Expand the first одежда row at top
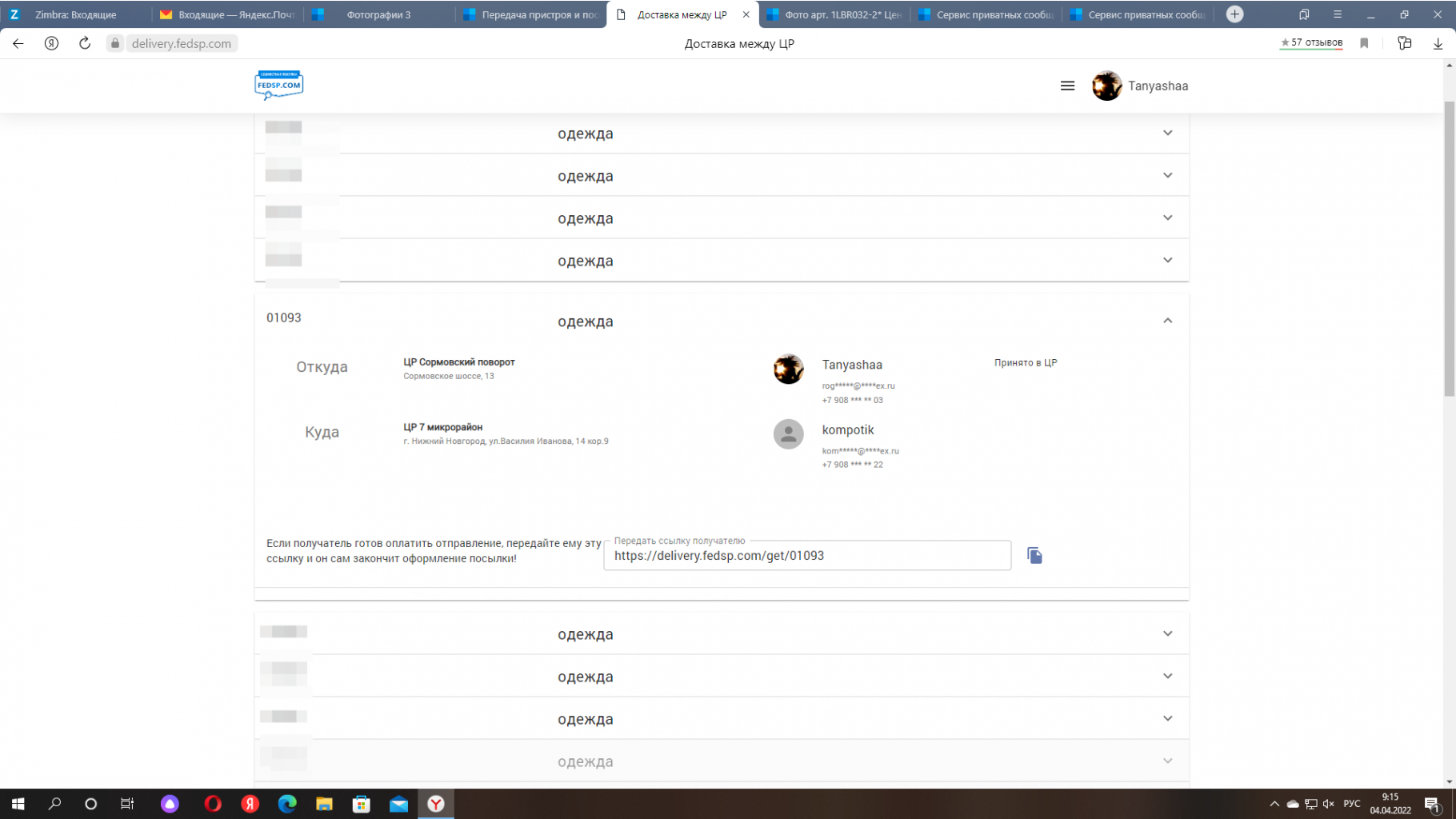This screenshot has height=819, width=1456. [1167, 133]
